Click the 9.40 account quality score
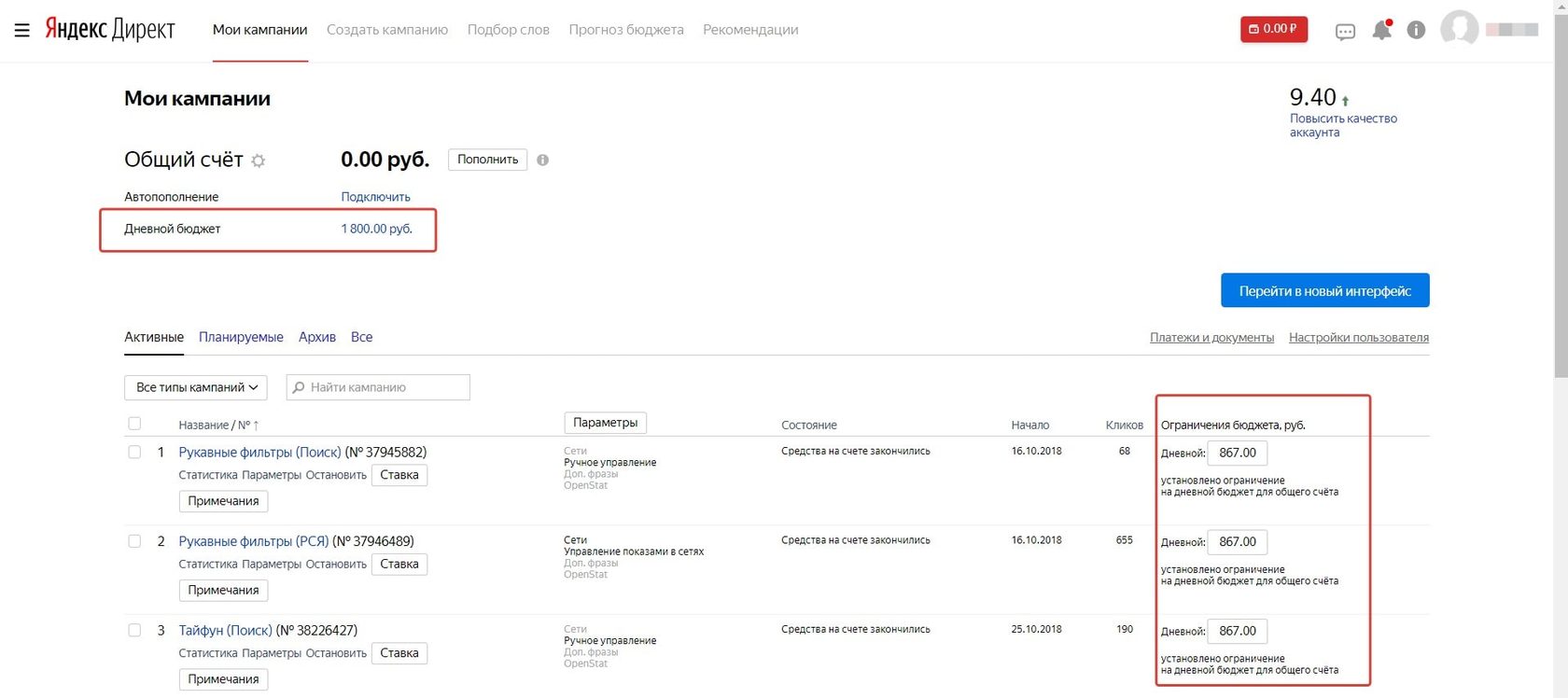The height and width of the screenshot is (698, 1568). point(1313,97)
